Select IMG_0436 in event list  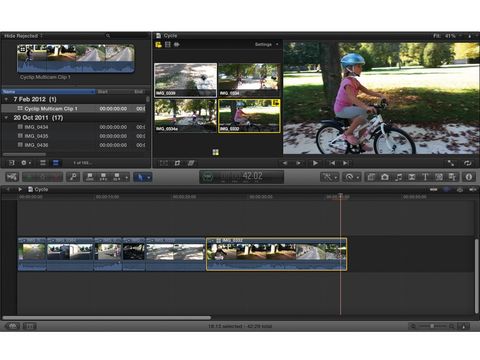73,145
